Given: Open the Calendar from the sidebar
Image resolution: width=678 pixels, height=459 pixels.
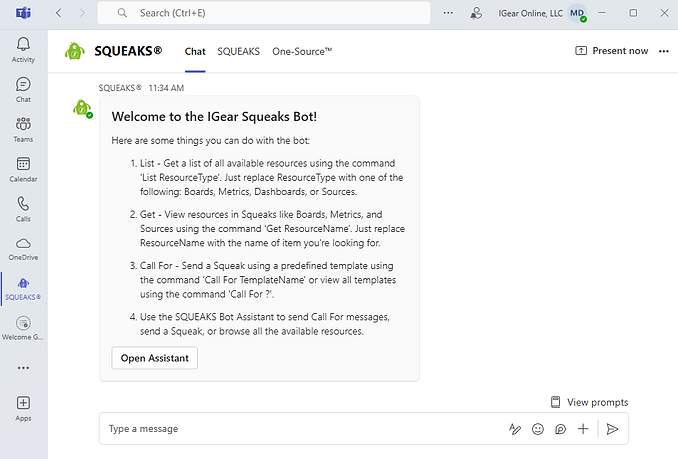Looking at the screenshot, I should point(23,169).
